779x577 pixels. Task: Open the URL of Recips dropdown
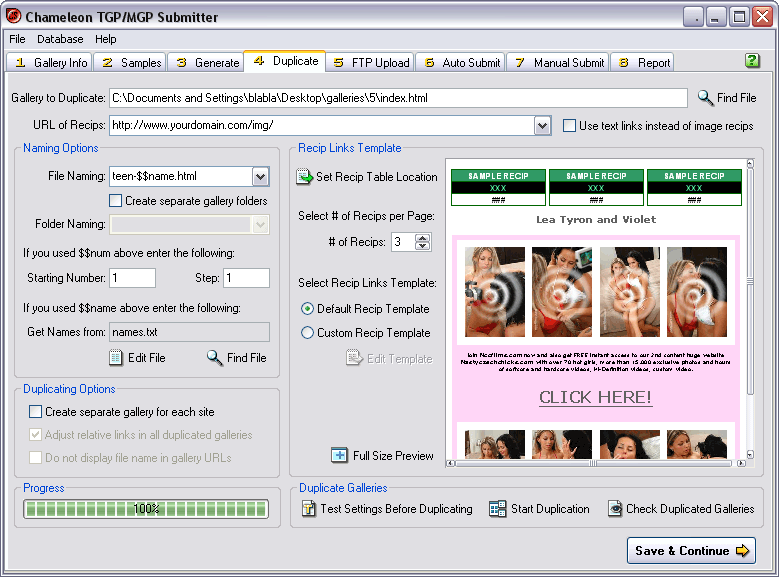tap(543, 126)
